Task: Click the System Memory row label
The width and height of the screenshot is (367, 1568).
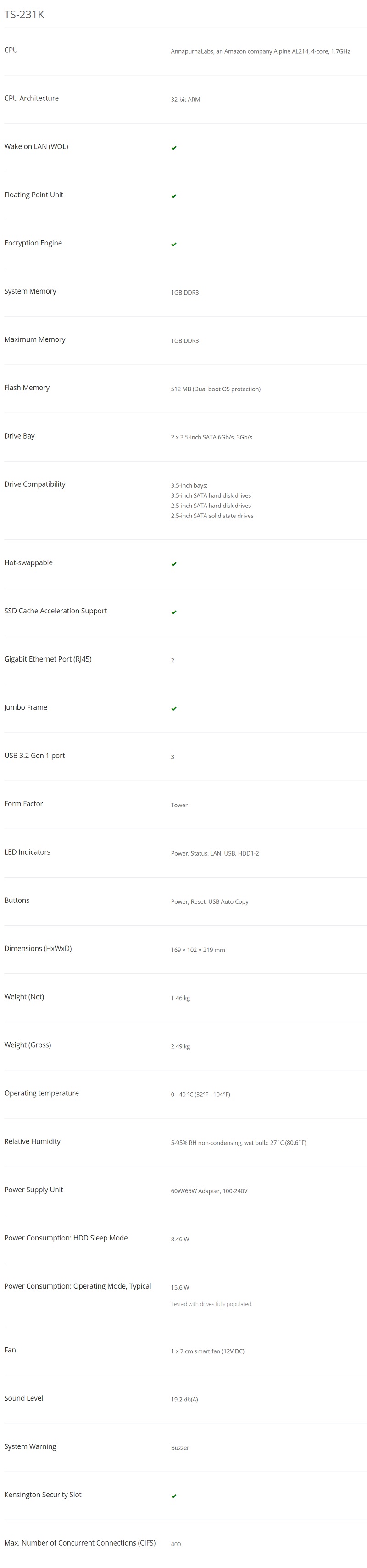Action: 30,291
